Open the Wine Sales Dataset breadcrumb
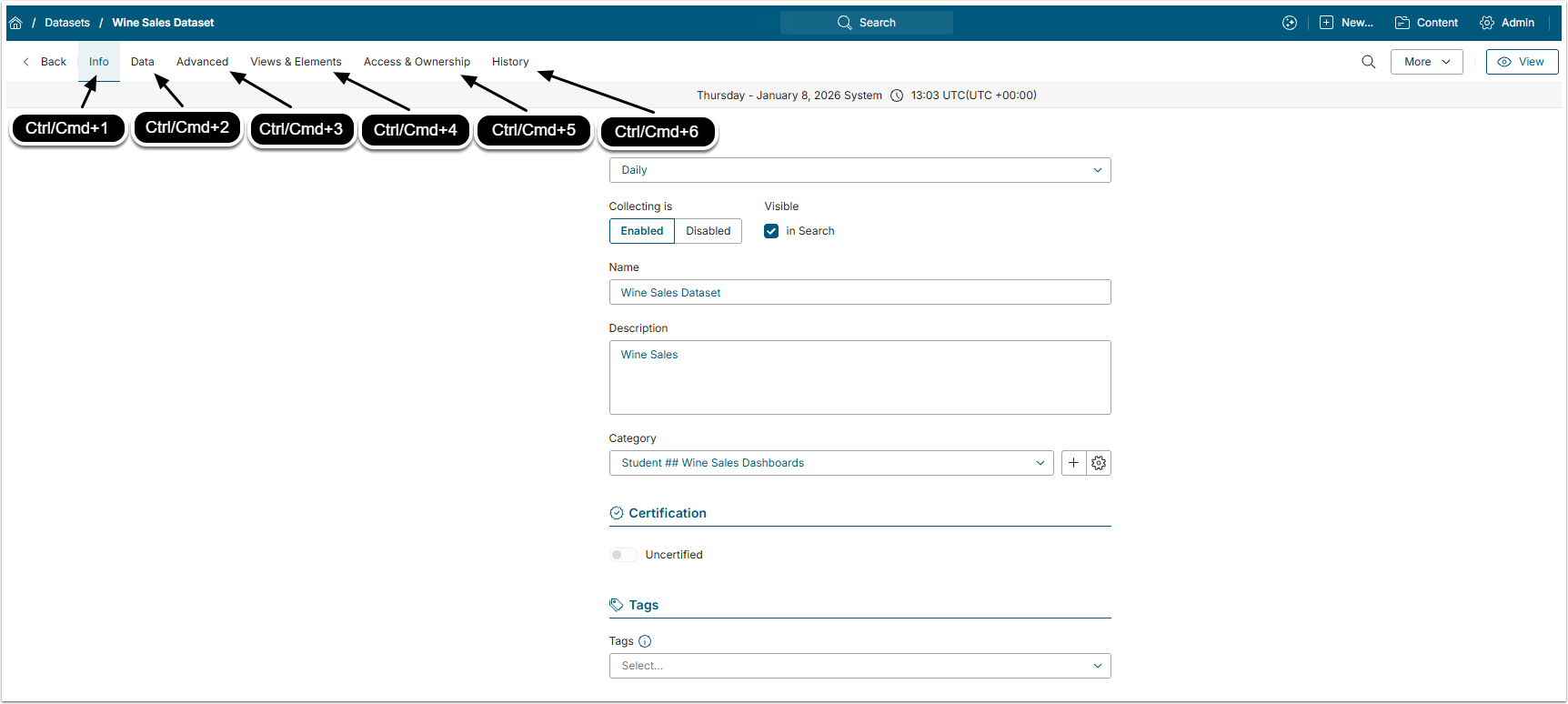Image resolution: width=1568 pixels, height=704 pixels. (163, 23)
